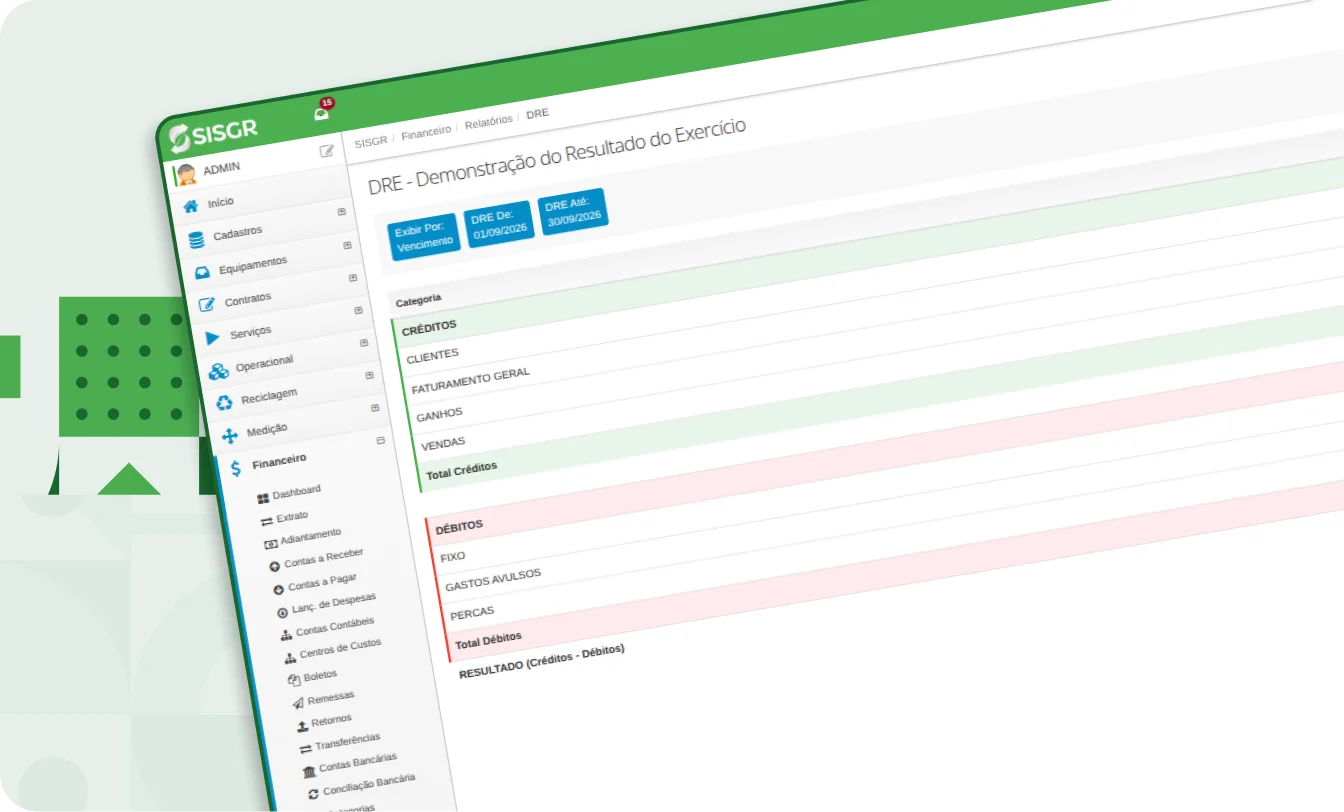This screenshot has height=812, width=1344.
Task: Expand the Equipamentos menu section
Action: tap(348, 245)
